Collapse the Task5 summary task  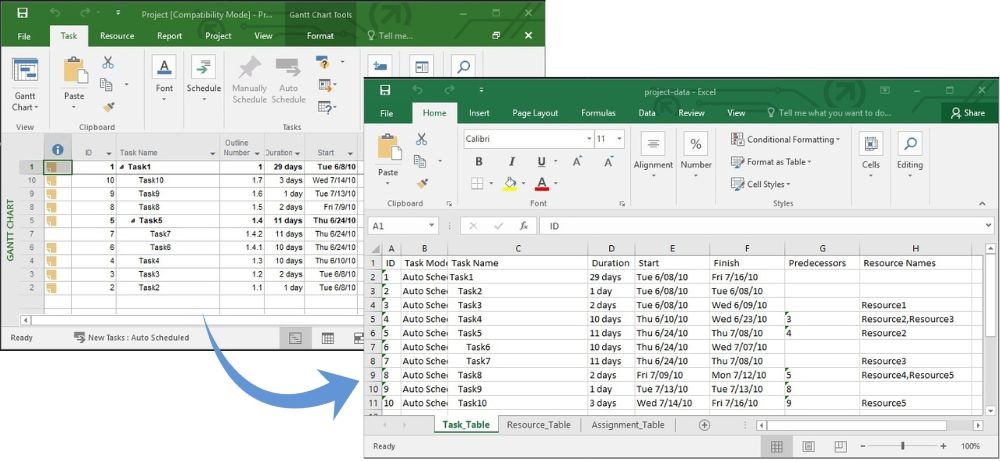click(x=133, y=220)
